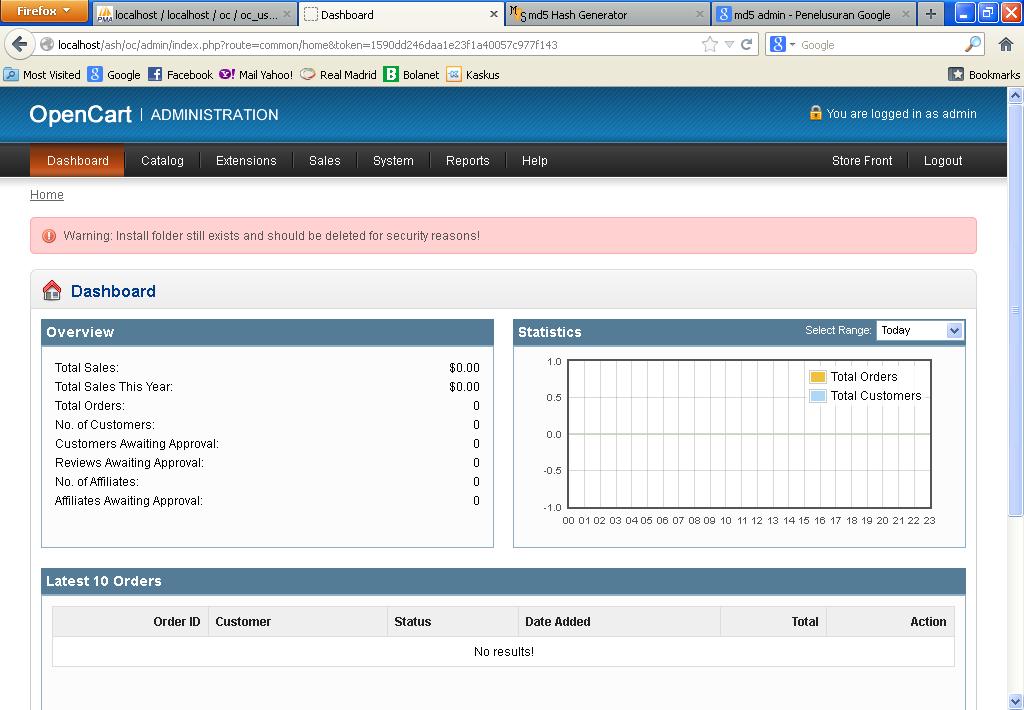Image resolution: width=1024 pixels, height=710 pixels.
Task: Open the Select Range dropdown
Action: point(920,331)
